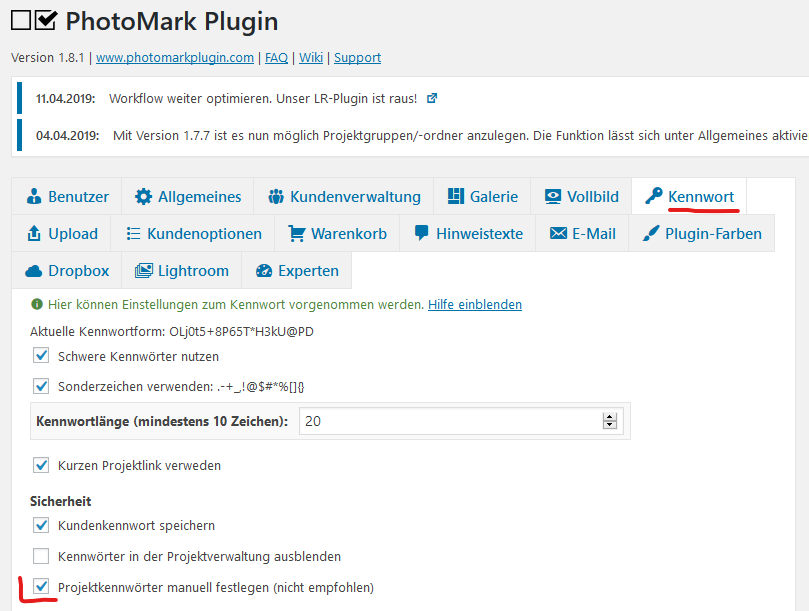Open the Galerie tab

(482, 197)
